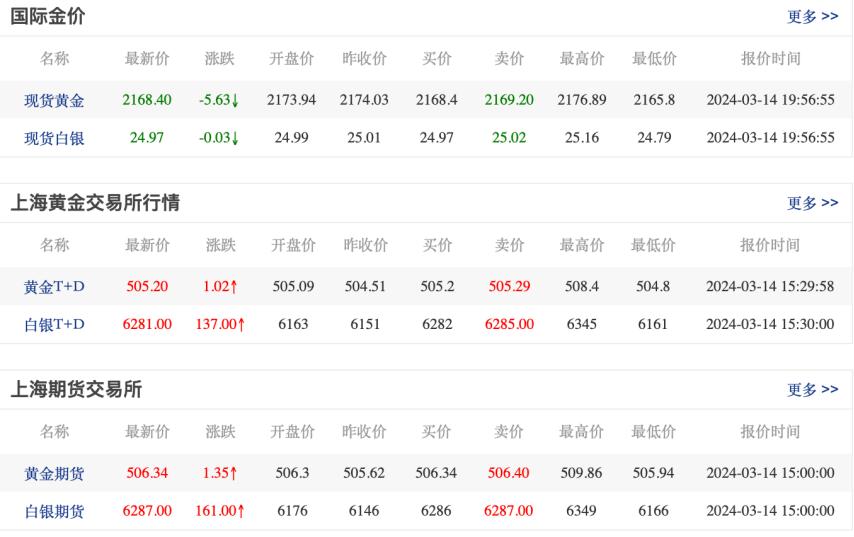Select 白银期货 opening price 6176
Image resolution: width=854 pixels, height=537 pixels.
coord(292,511)
